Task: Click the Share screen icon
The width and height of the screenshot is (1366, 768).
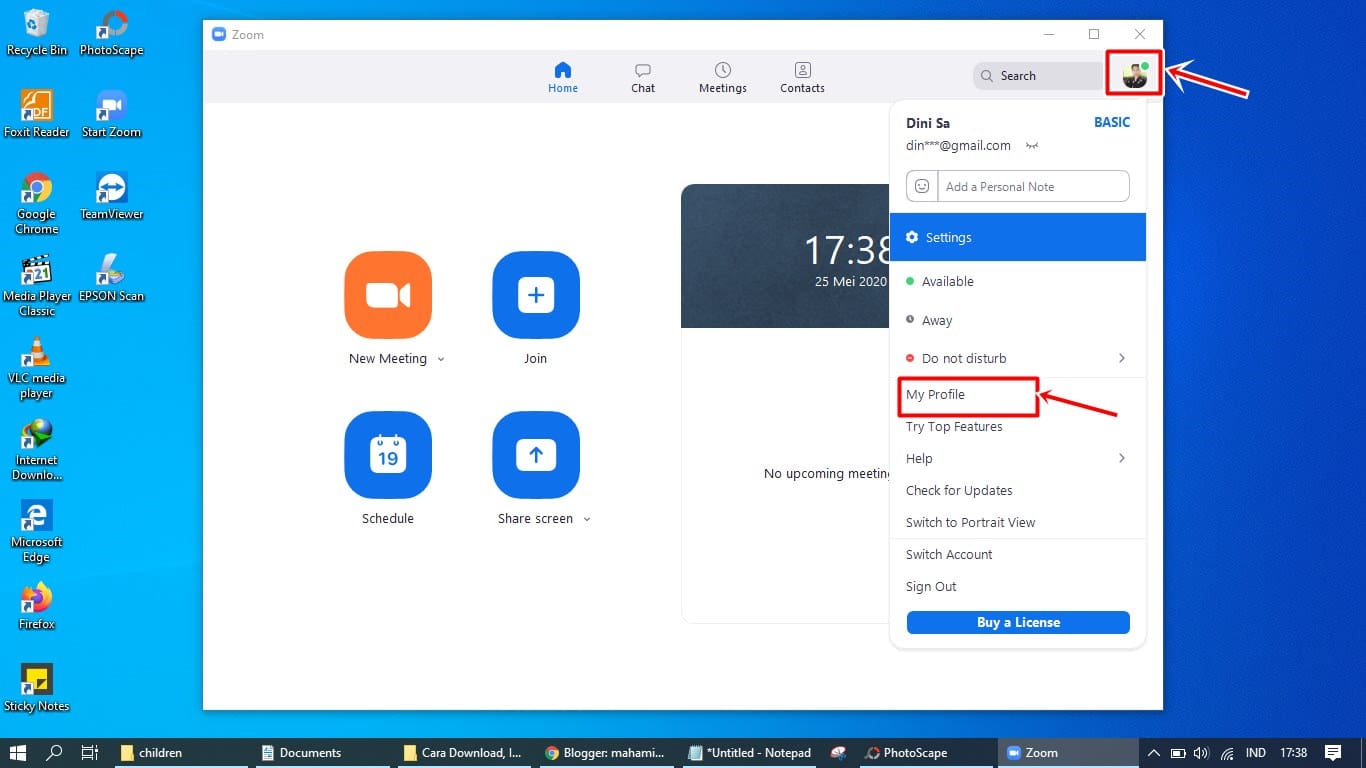Action: tap(535, 455)
